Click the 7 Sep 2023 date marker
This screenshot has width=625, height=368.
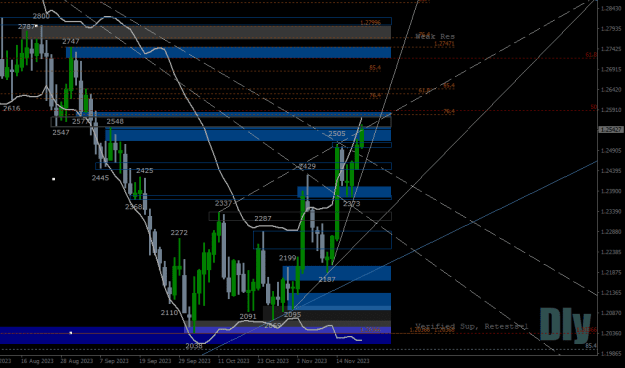(114, 361)
